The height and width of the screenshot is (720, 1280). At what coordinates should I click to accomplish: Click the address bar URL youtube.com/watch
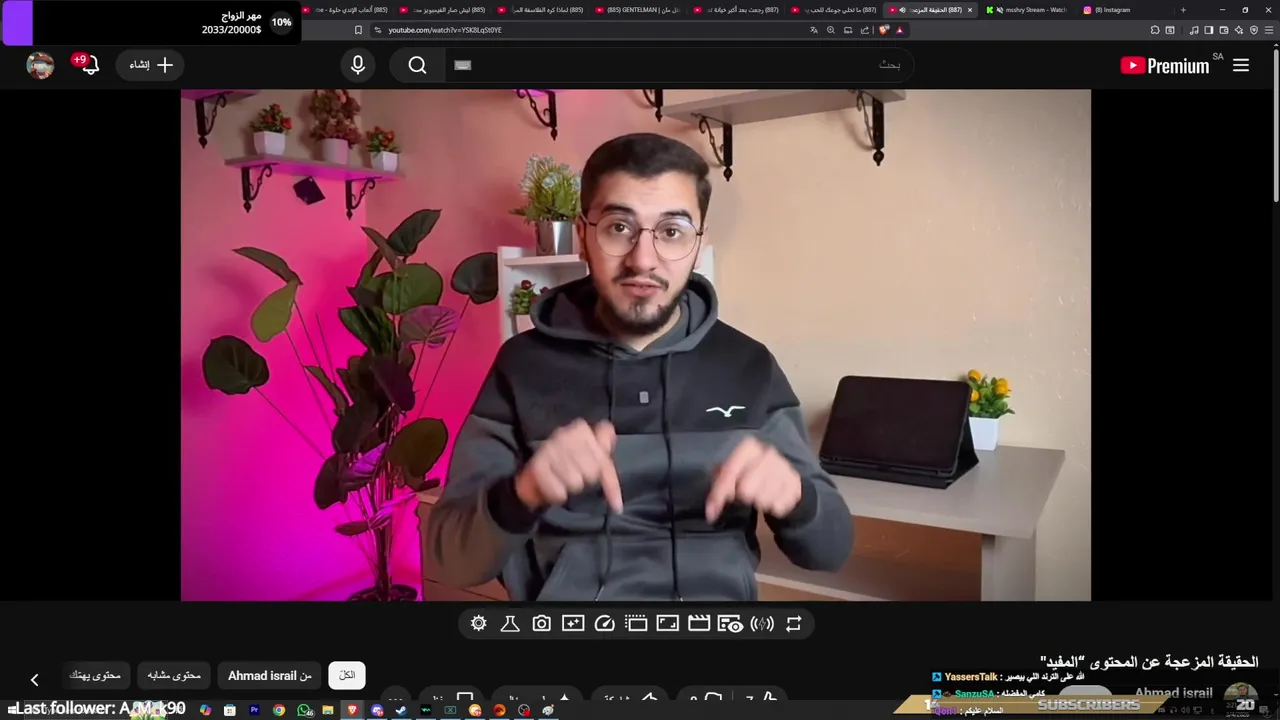click(445, 30)
